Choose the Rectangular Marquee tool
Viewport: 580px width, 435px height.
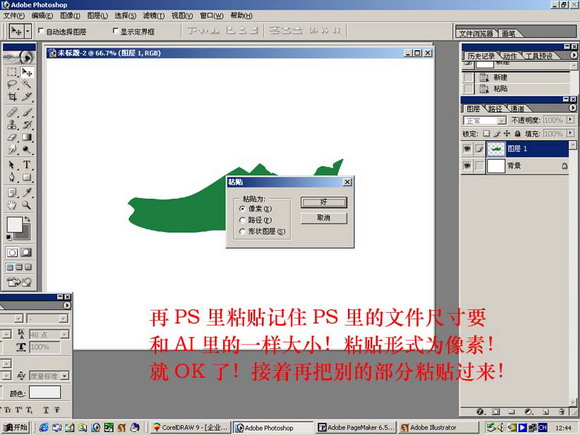point(12,72)
